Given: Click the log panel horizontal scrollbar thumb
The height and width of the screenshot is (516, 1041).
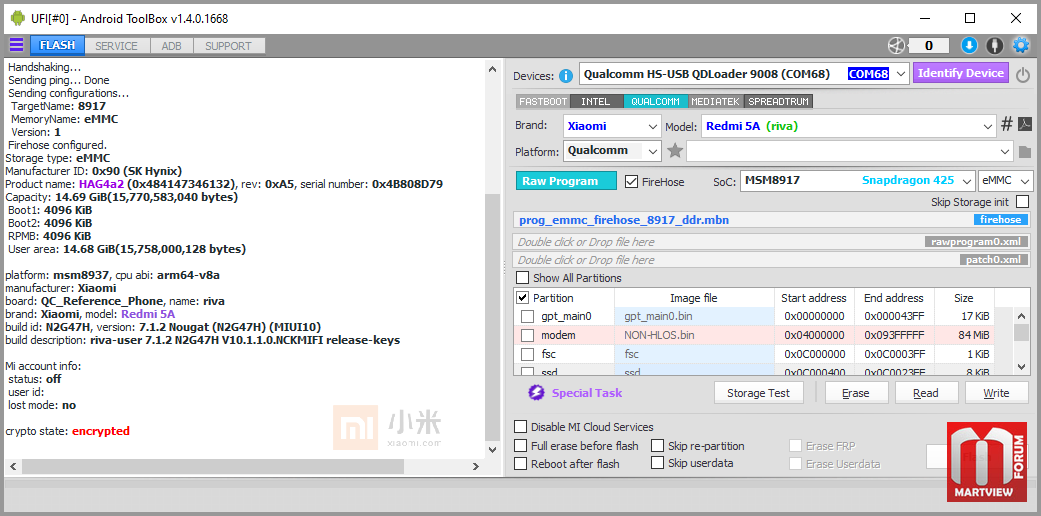Looking at the screenshot, I should click(212, 466).
